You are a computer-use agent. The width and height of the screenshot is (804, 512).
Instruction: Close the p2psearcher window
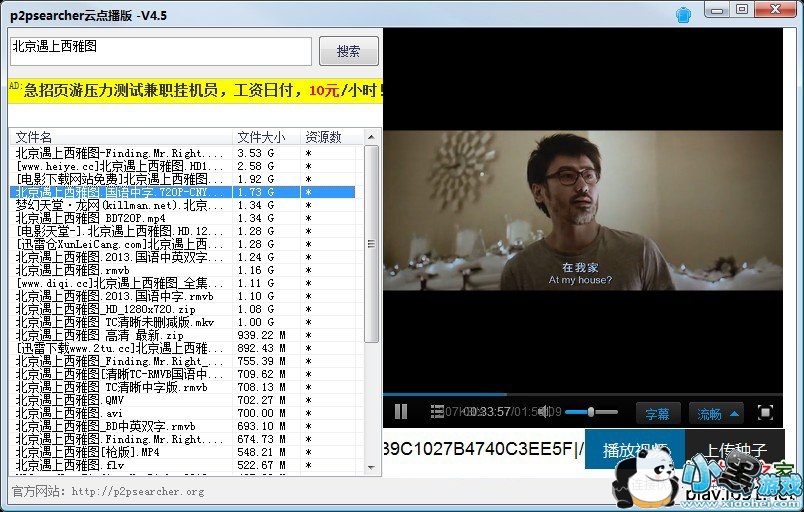click(x=776, y=10)
